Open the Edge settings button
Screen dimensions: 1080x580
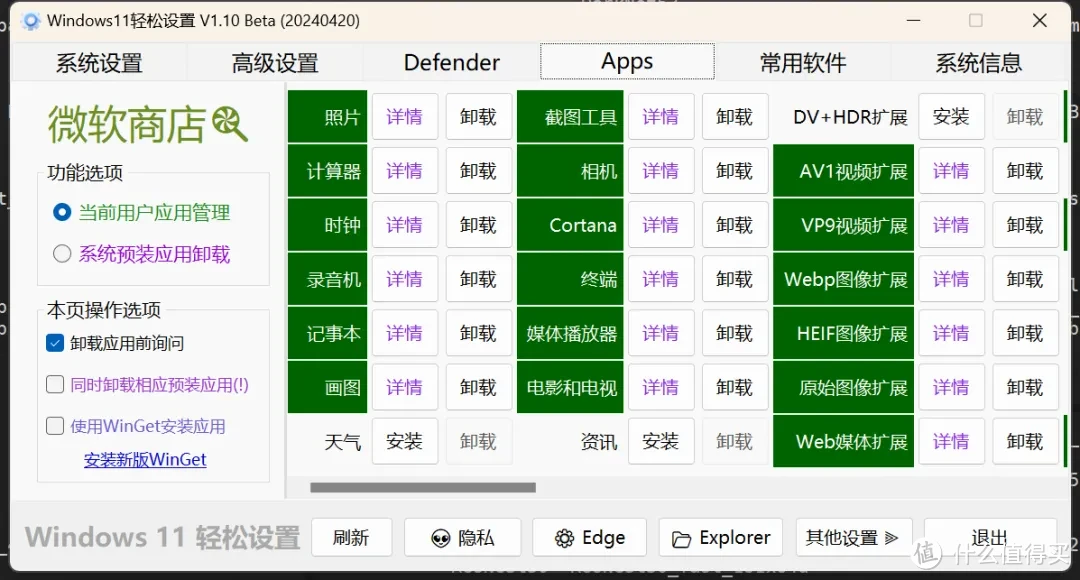(x=590, y=537)
